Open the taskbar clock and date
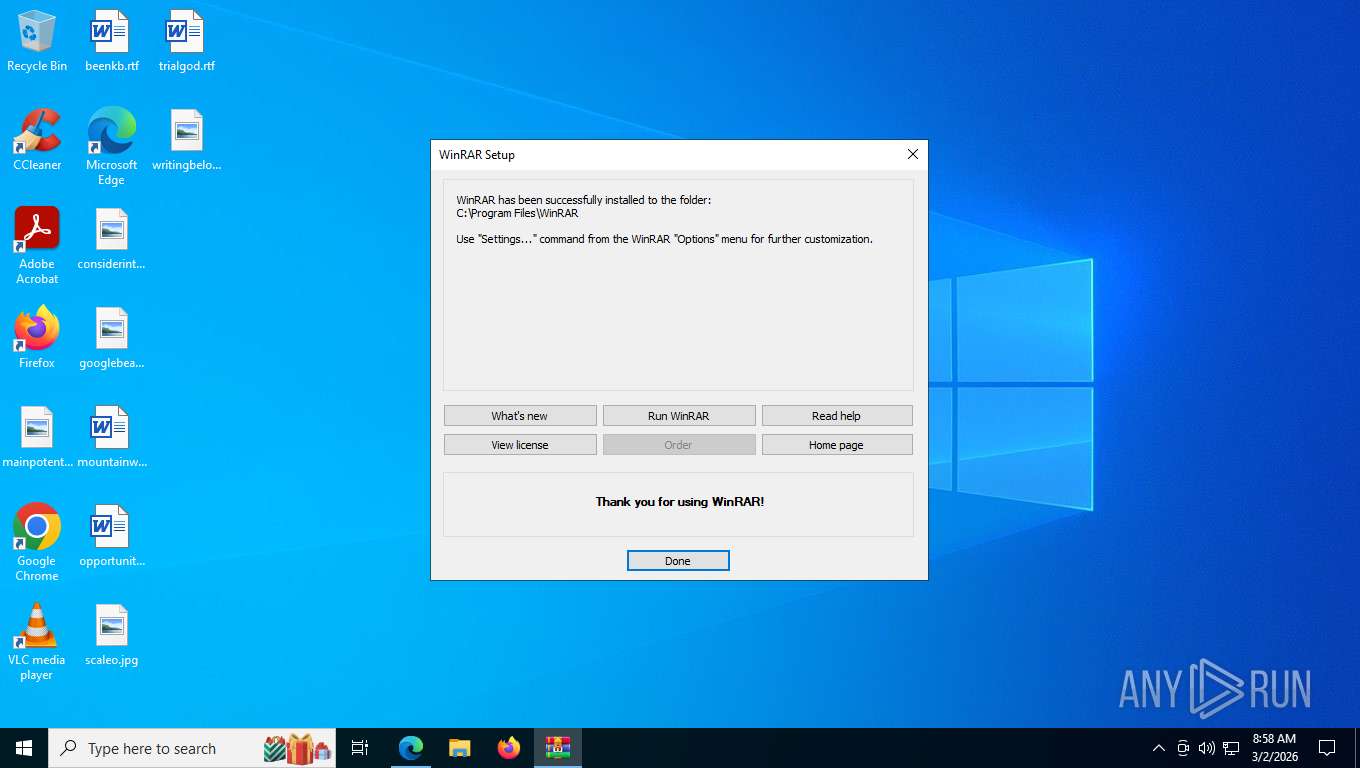 coord(1274,748)
